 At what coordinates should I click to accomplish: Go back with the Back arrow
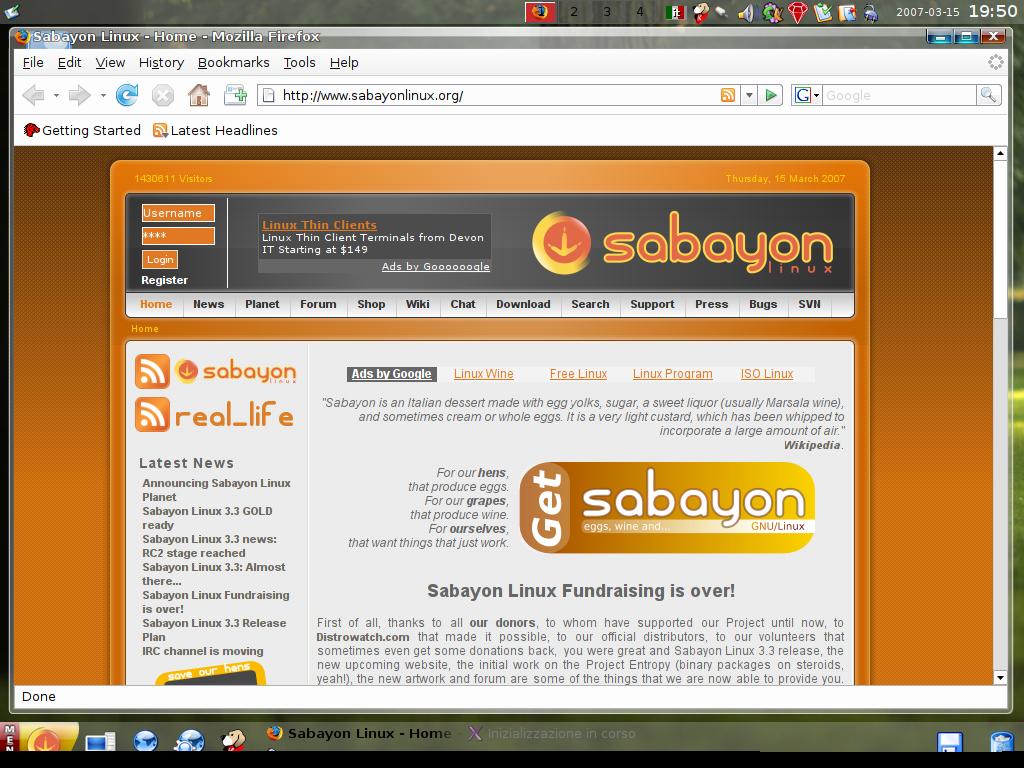coord(33,95)
